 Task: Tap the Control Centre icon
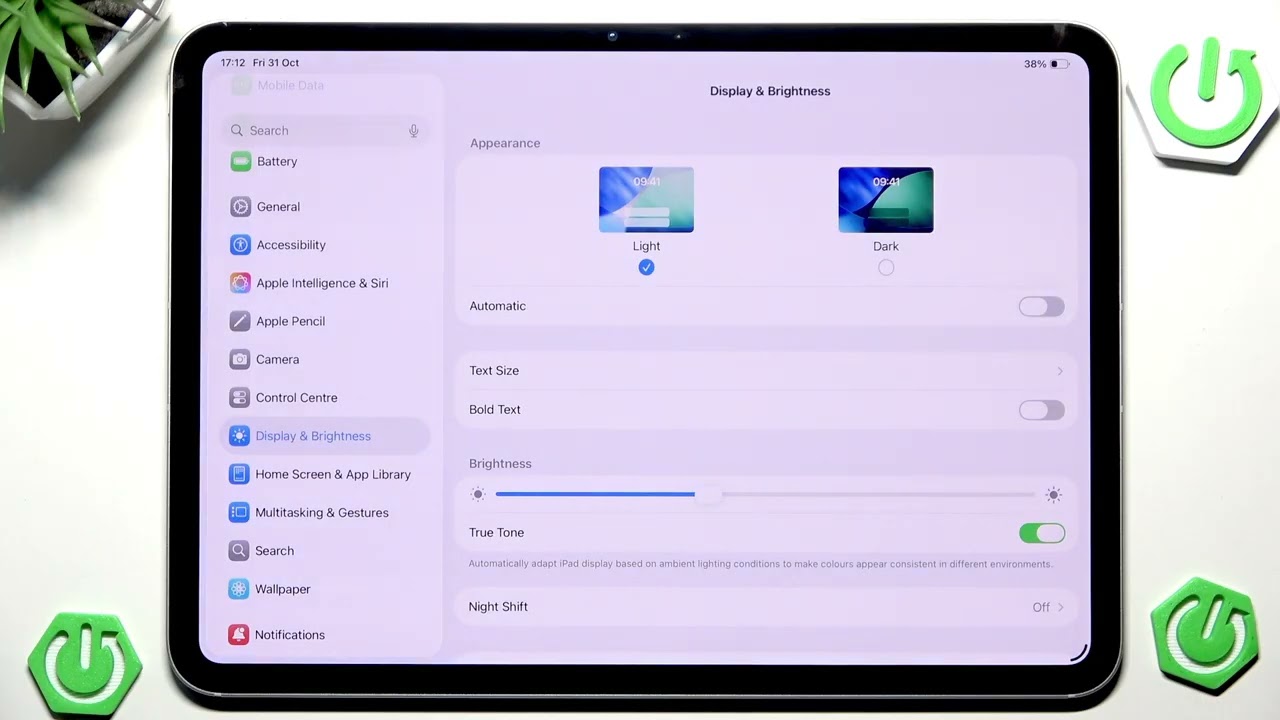pos(239,398)
